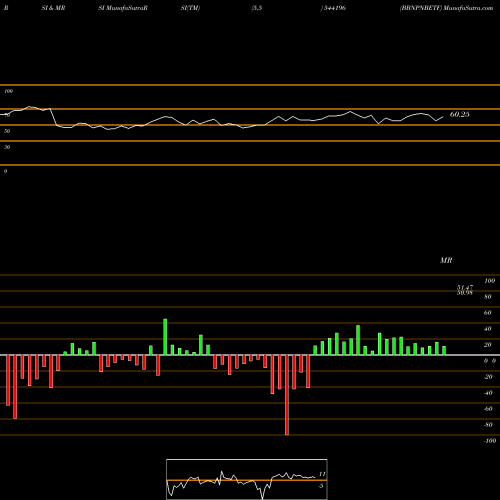Click the longest red histogram bar

(287, 395)
